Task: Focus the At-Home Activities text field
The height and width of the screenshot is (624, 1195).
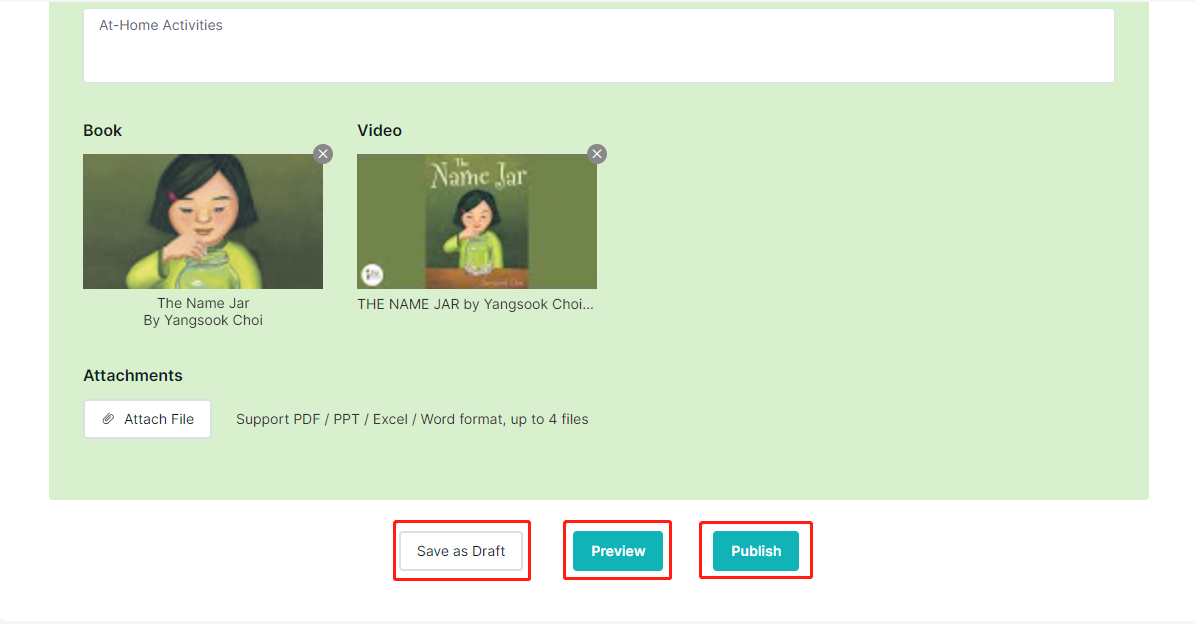Action: (x=598, y=45)
